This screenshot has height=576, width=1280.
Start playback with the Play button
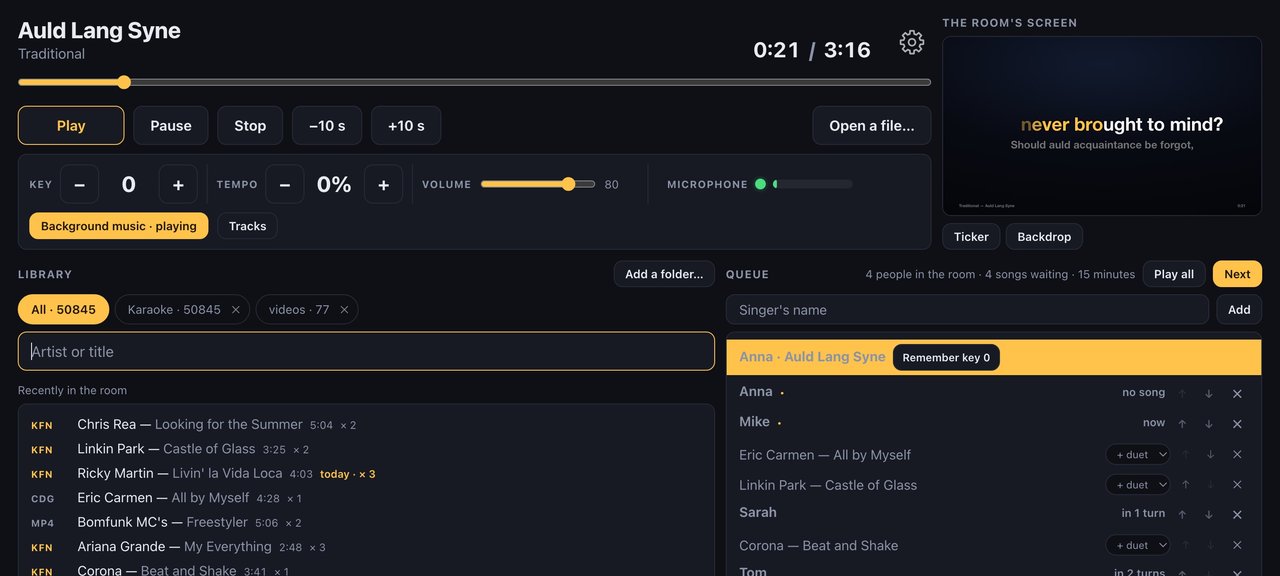[71, 126]
